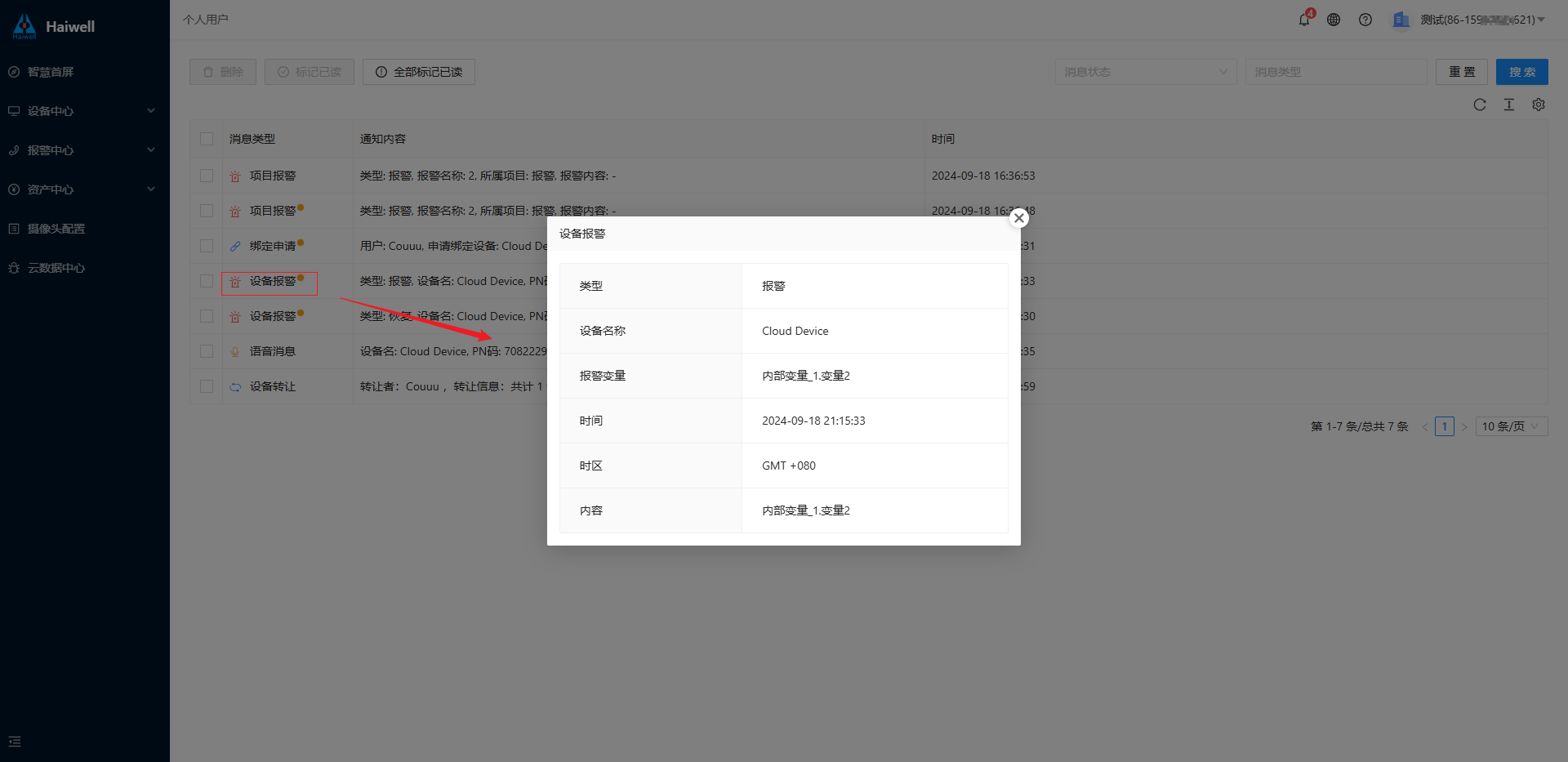Check the 语音消息 row checkbox
The width and height of the screenshot is (1568, 762).
[x=207, y=351]
